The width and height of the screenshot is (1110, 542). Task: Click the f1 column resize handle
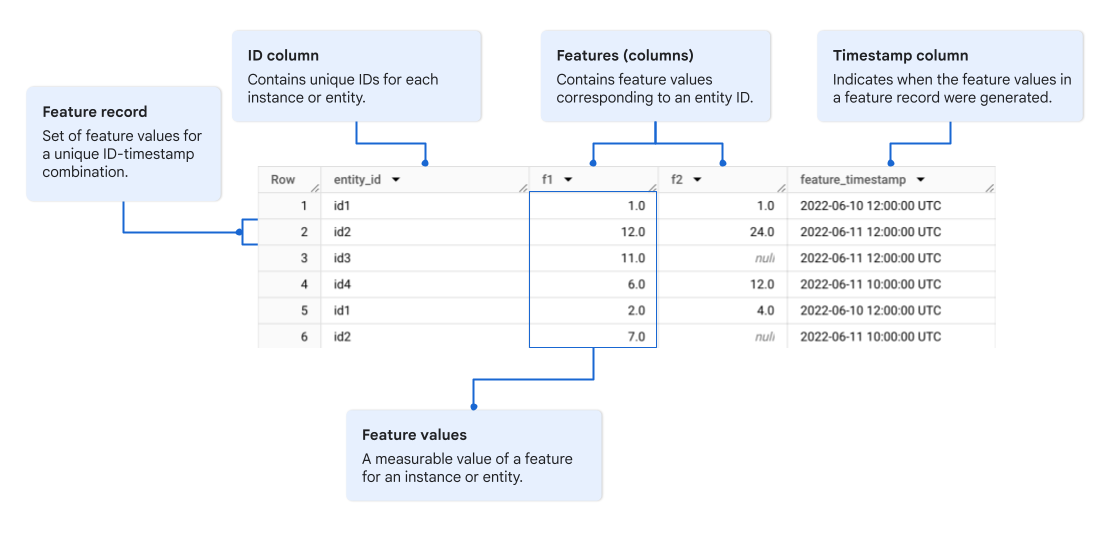tap(652, 187)
